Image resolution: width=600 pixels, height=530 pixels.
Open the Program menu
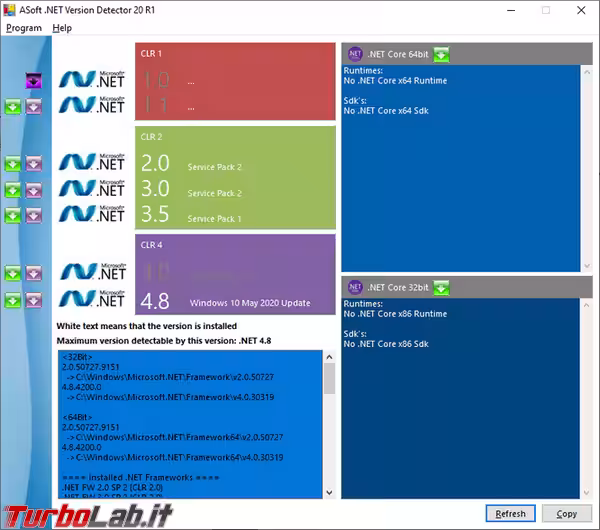24,28
